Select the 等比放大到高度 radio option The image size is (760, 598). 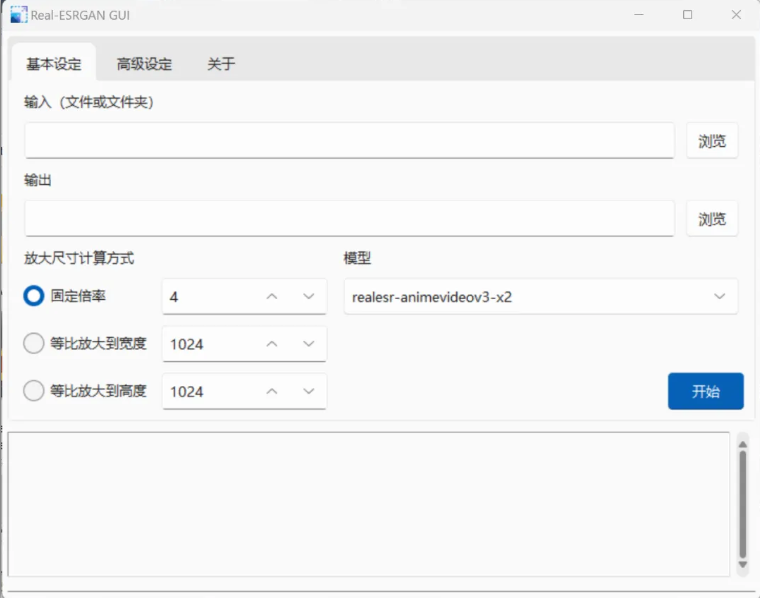34,392
